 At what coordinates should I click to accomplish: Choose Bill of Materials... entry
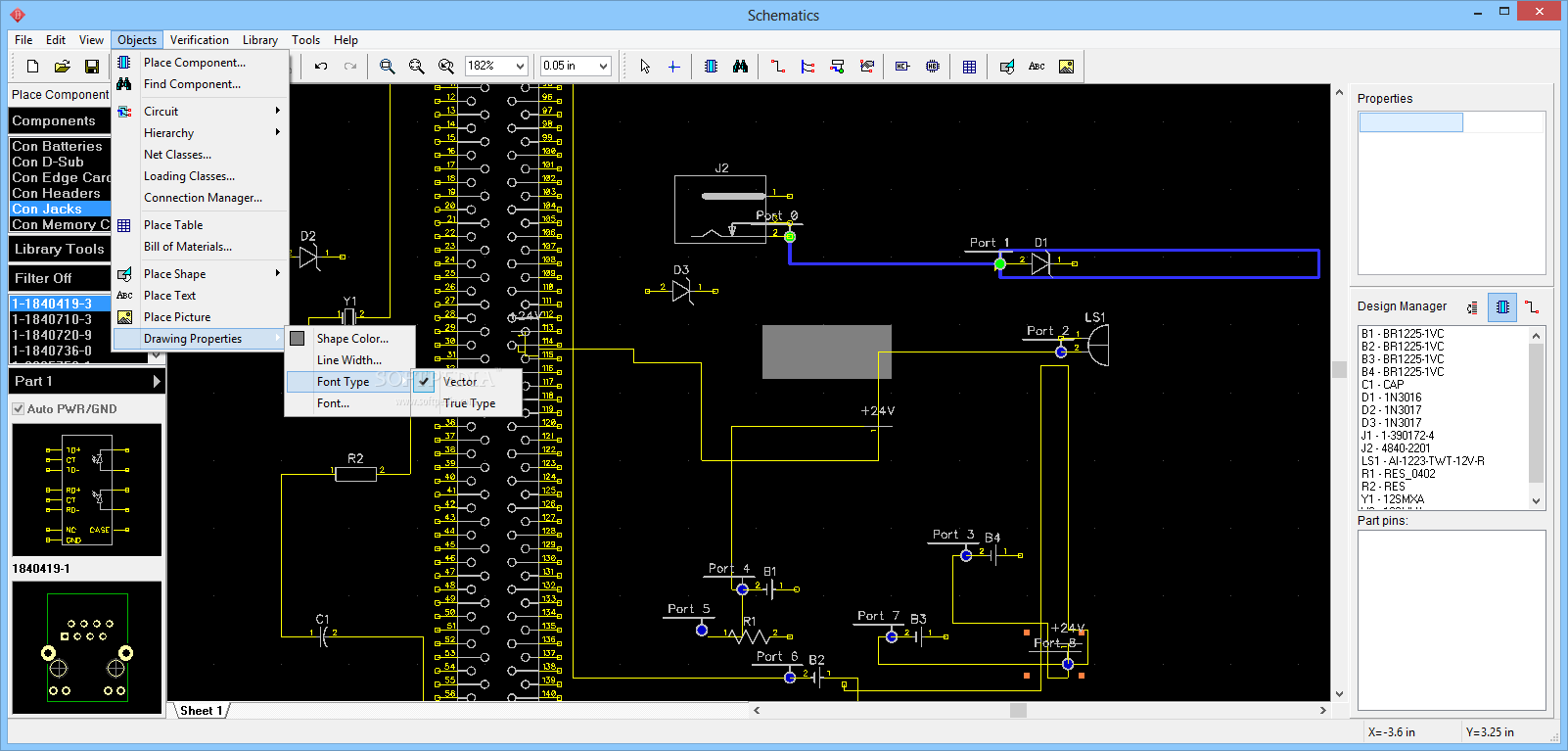tap(201, 247)
